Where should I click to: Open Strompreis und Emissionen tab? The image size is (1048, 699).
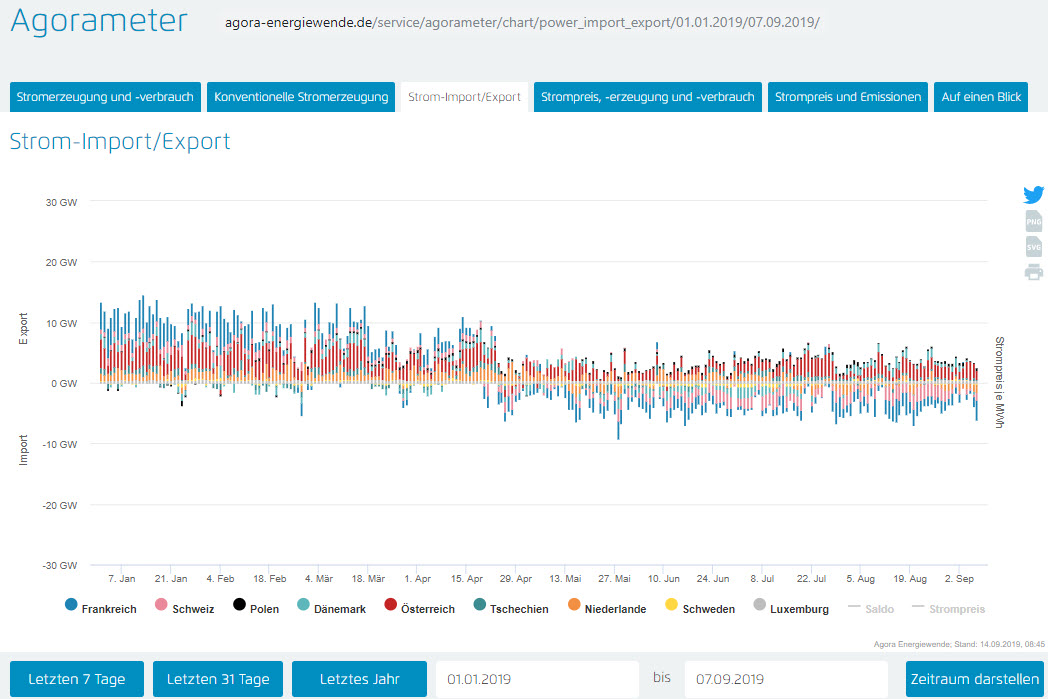[847, 97]
